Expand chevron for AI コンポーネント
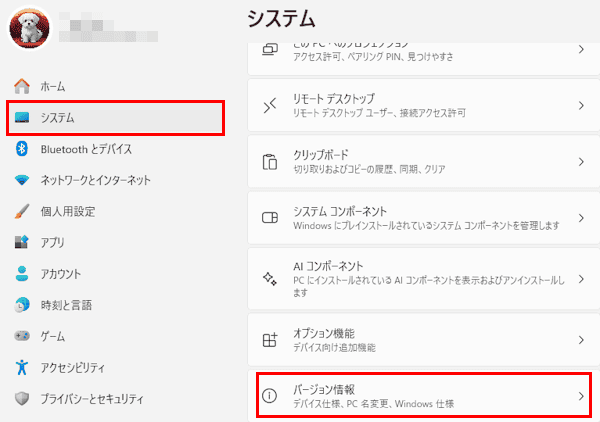Viewport: 600px width, 422px height. [x=581, y=279]
